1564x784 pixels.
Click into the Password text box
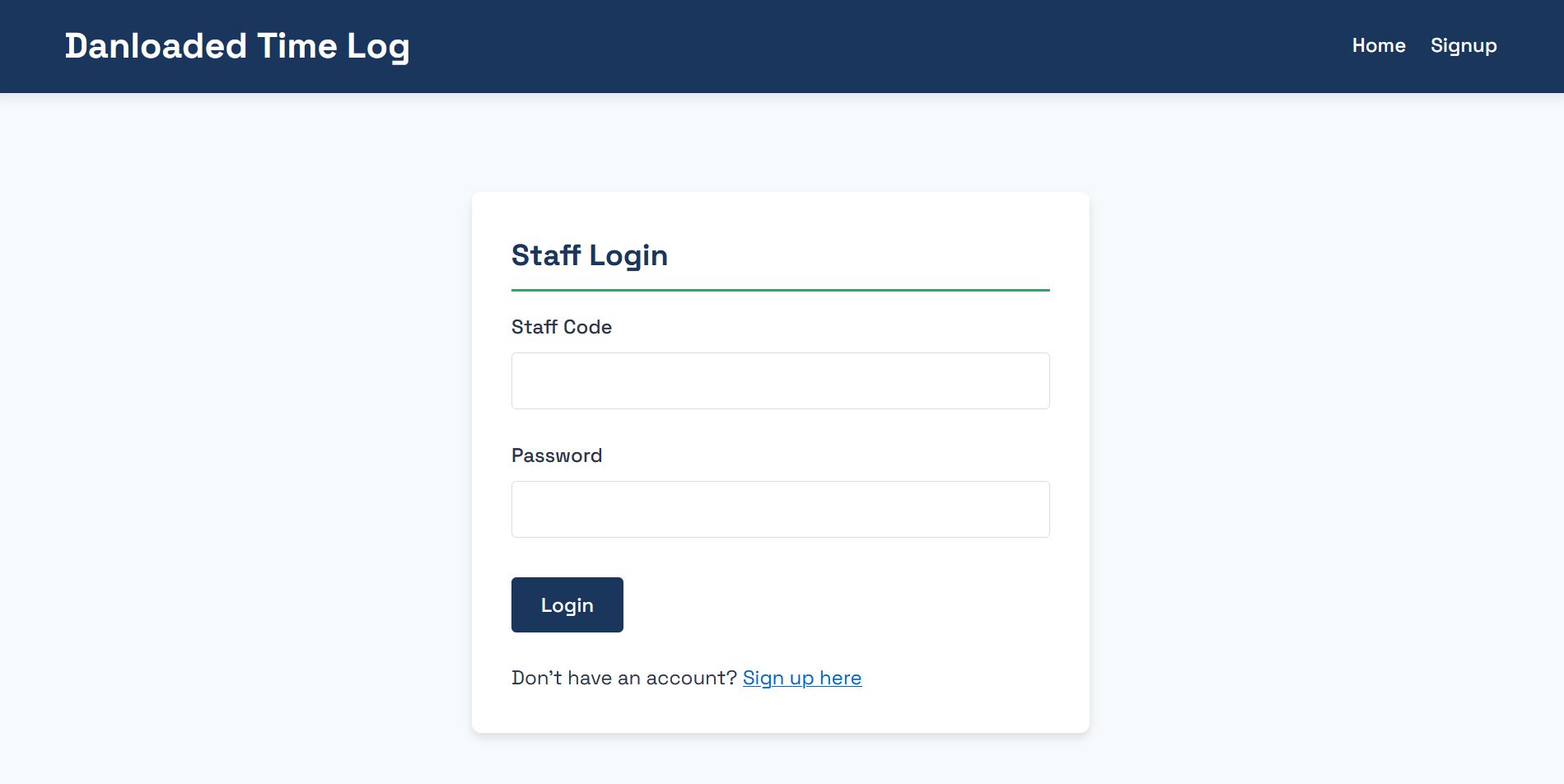(x=780, y=509)
